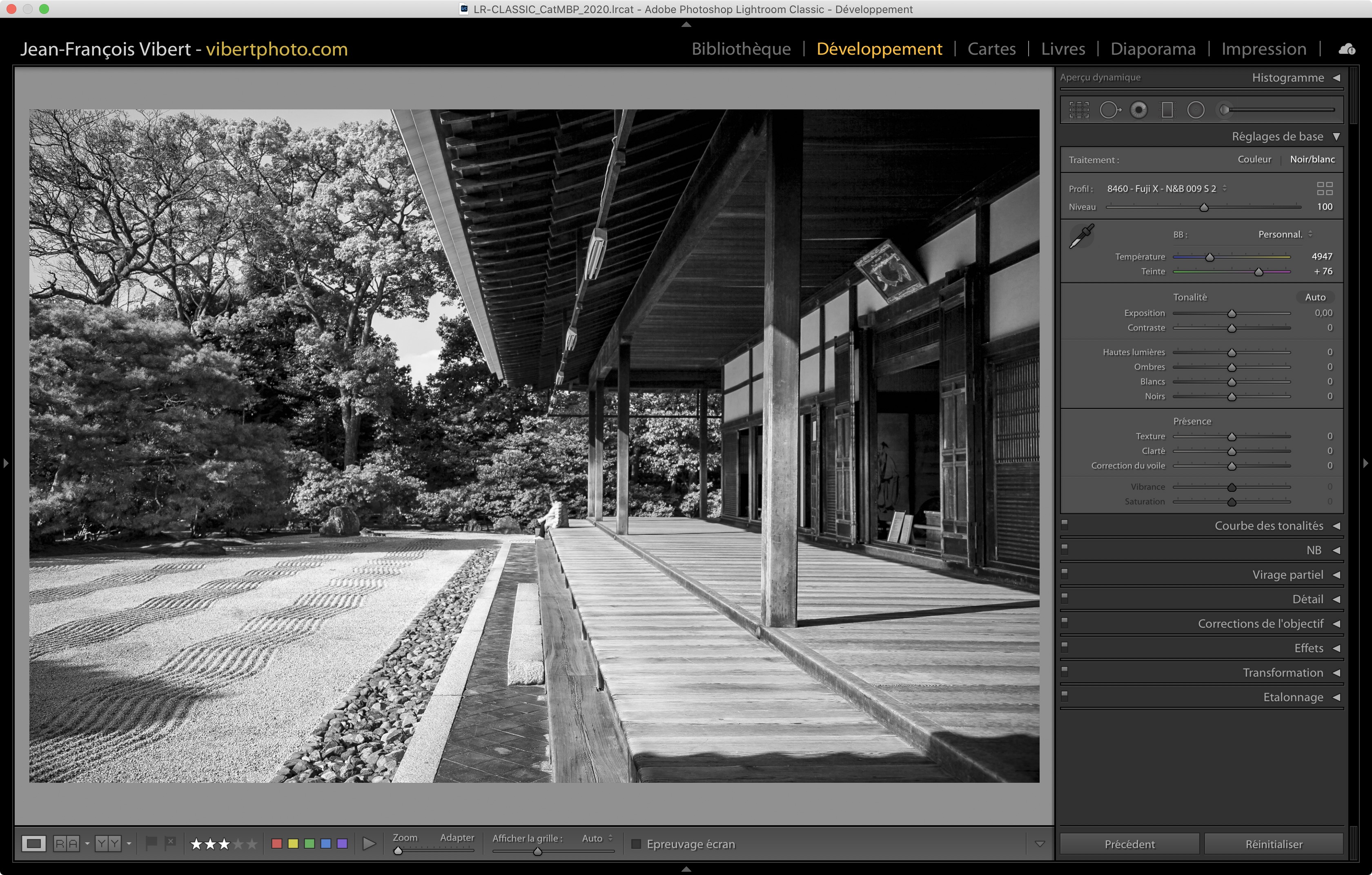Open the Bibliothèque module
Viewport: 1372px width, 875px height.
pyautogui.click(x=741, y=49)
